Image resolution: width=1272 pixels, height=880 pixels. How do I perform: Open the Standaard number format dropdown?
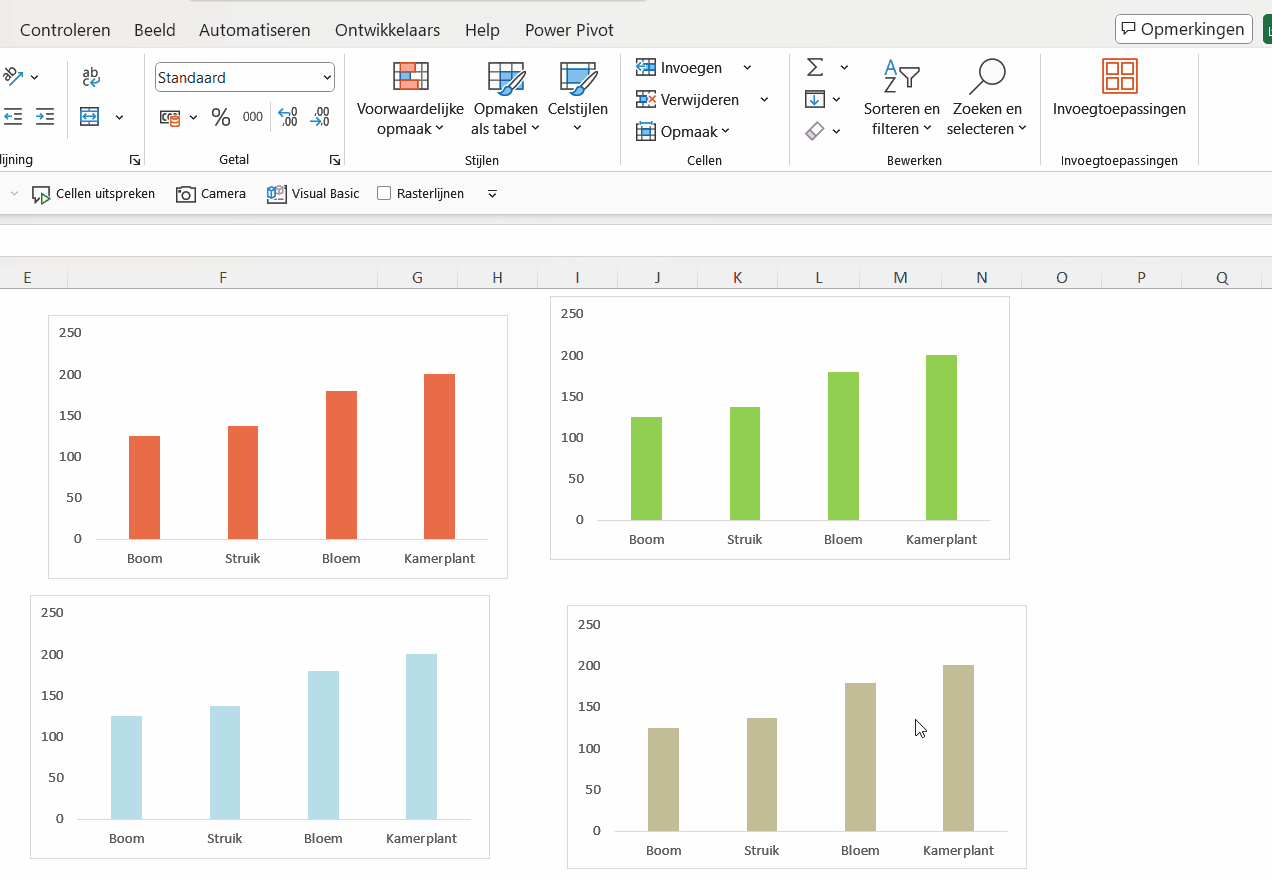tap(327, 78)
